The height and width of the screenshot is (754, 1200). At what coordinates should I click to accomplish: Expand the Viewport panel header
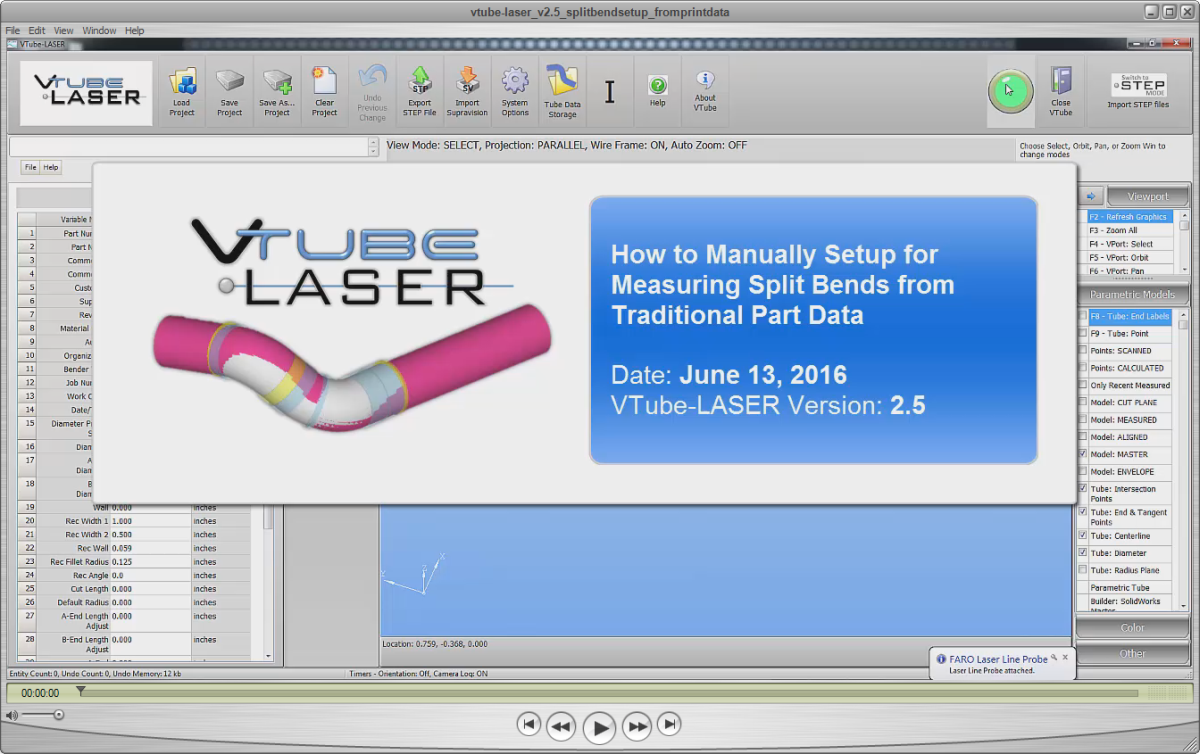(x=1147, y=196)
